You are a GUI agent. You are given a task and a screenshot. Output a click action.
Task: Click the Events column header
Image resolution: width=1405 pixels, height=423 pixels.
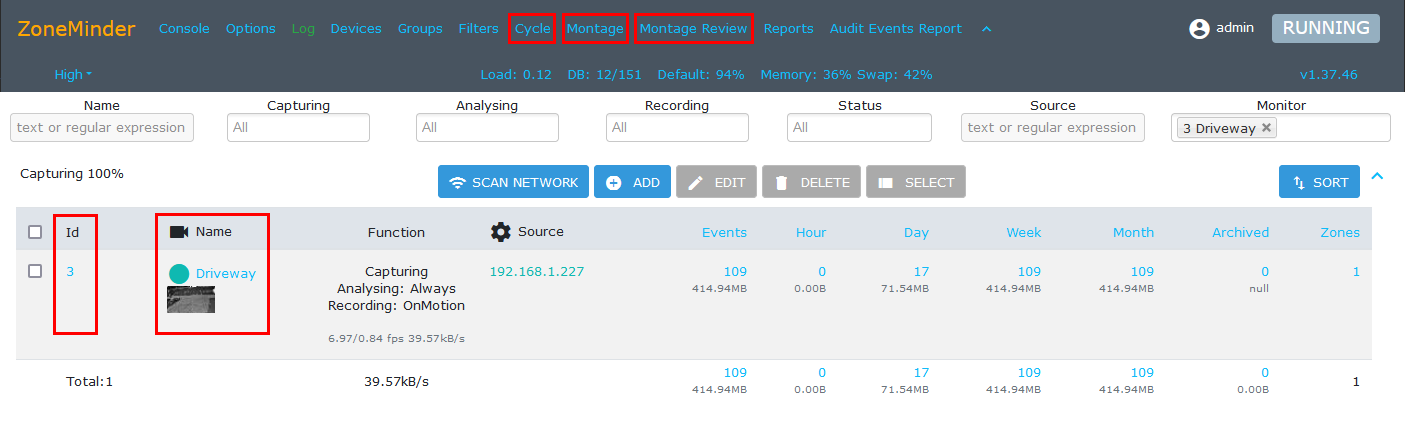click(x=724, y=232)
